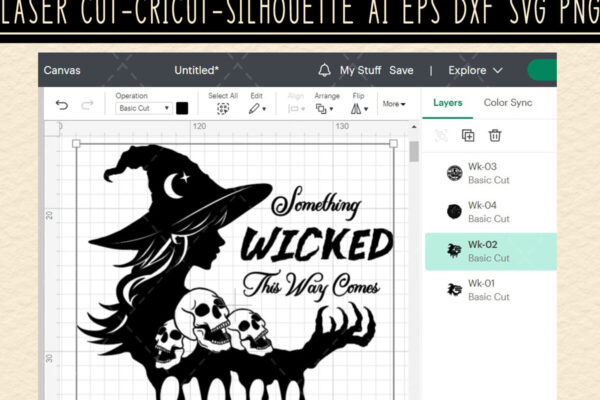Open the Operation Basic Cut dropdown
The width and height of the screenshot is (600, 400).
(x=144, y=108)
